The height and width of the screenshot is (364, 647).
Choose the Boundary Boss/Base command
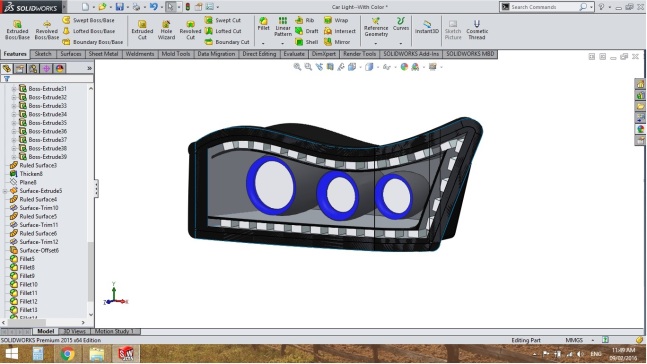[93, 42]
